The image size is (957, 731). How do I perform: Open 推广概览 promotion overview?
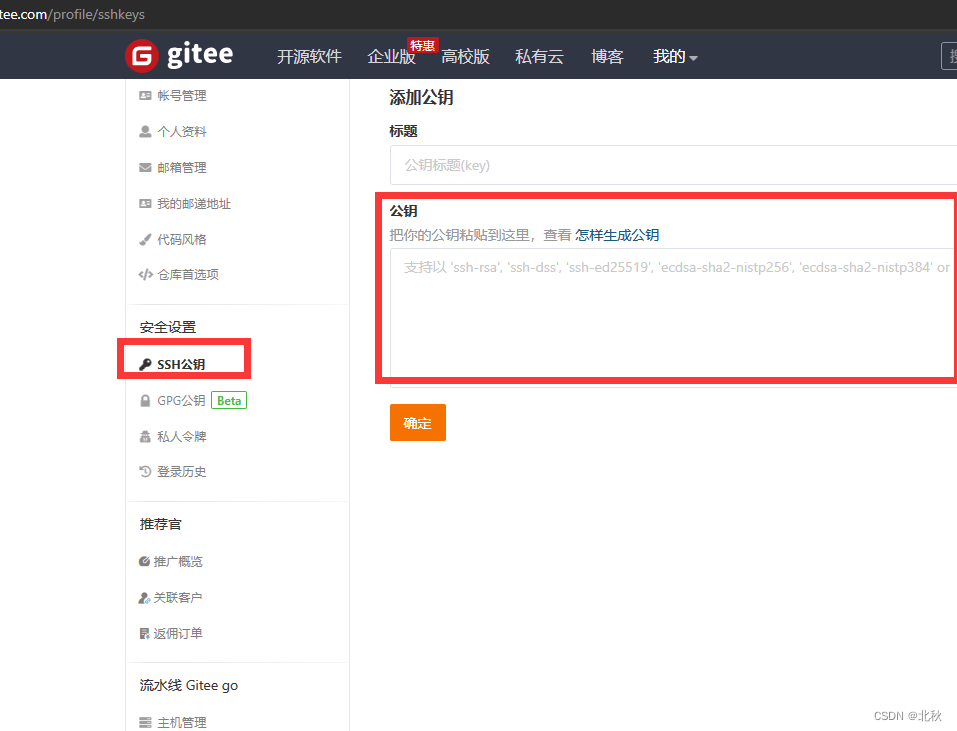click(178, 561)
